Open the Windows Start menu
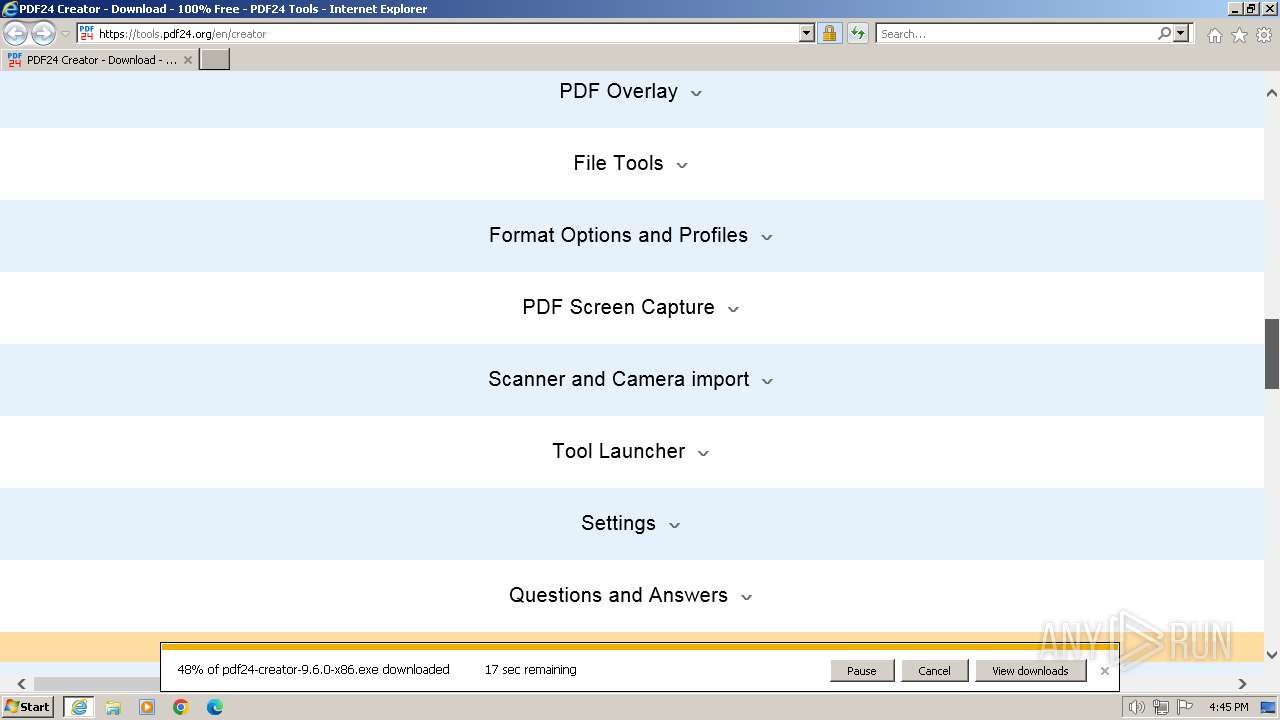Screen dimensions: 1280x720 (x=28, y=707)
